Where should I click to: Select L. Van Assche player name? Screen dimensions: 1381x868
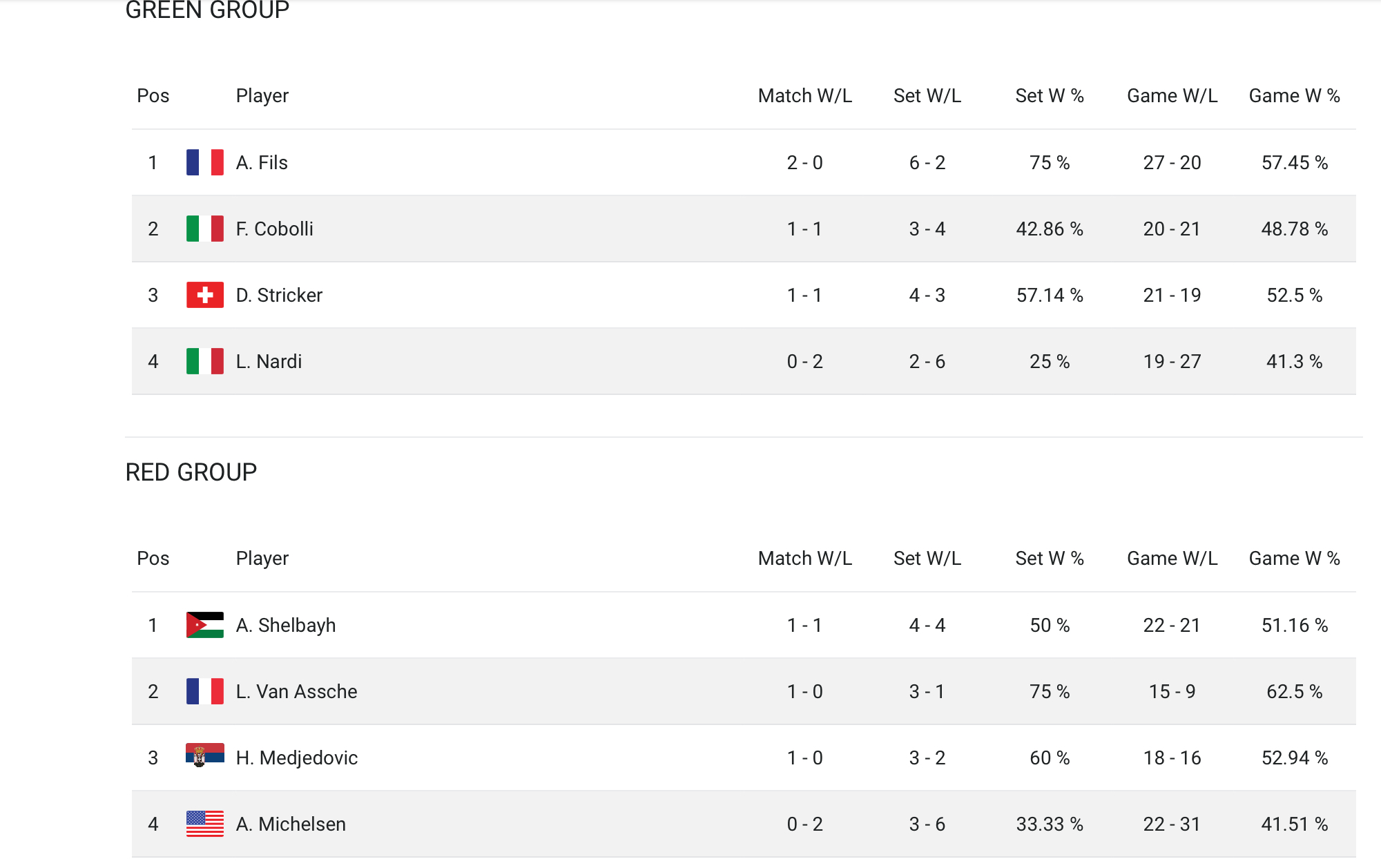coord(296,691)
